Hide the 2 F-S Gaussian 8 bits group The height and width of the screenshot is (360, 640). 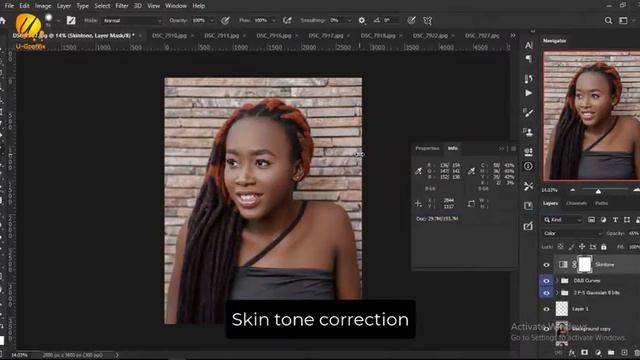click(546, 293)
